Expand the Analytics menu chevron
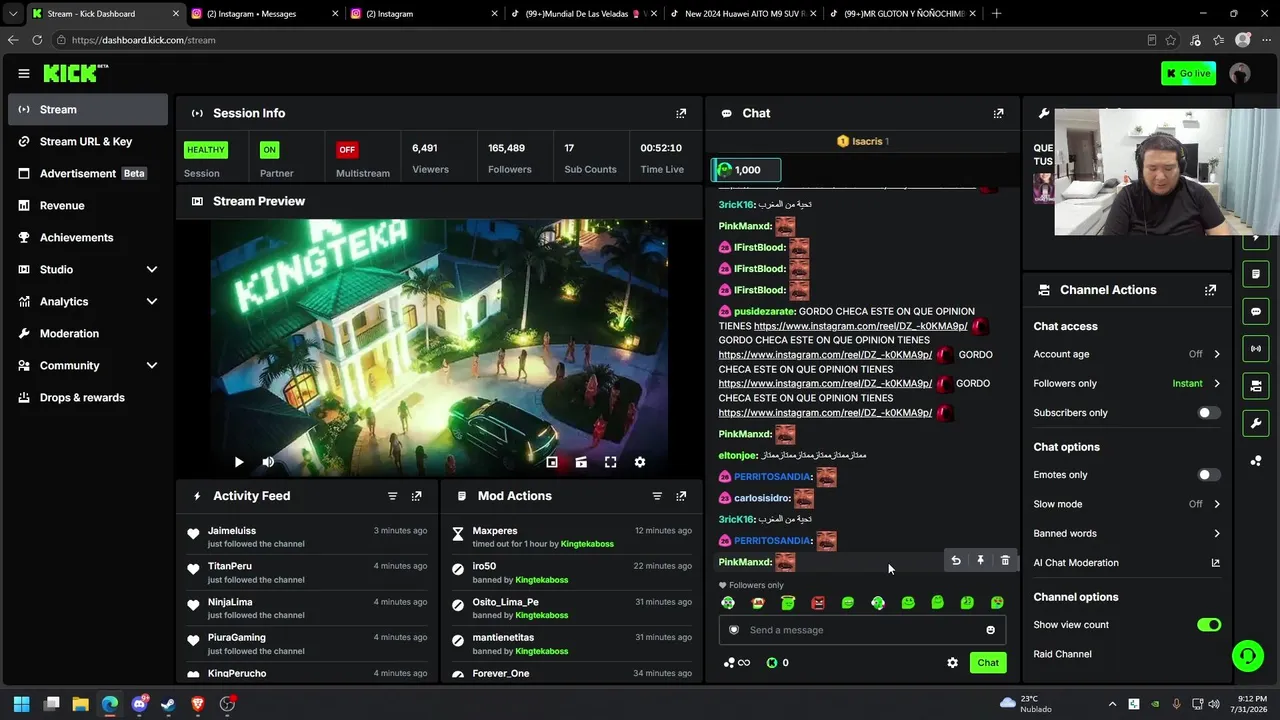 [x=152, y=302]
